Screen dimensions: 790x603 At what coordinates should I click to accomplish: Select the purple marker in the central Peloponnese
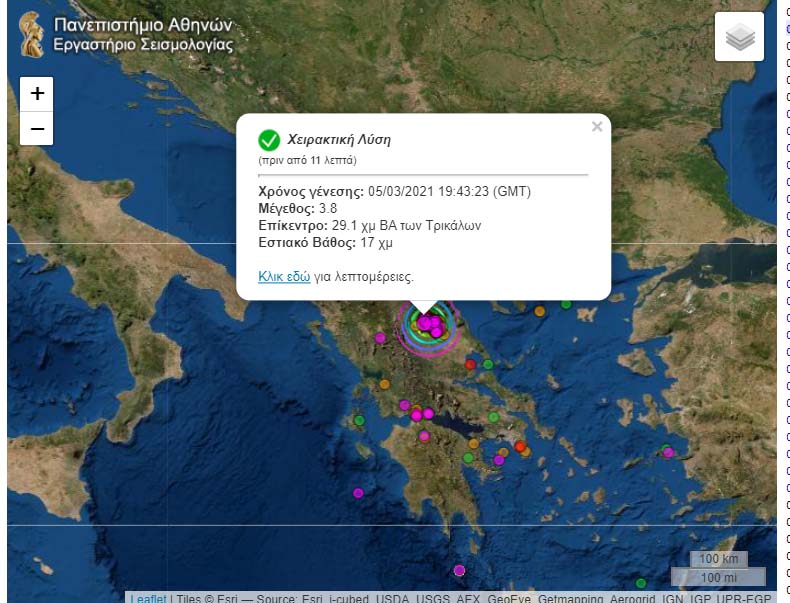(424, 436)
